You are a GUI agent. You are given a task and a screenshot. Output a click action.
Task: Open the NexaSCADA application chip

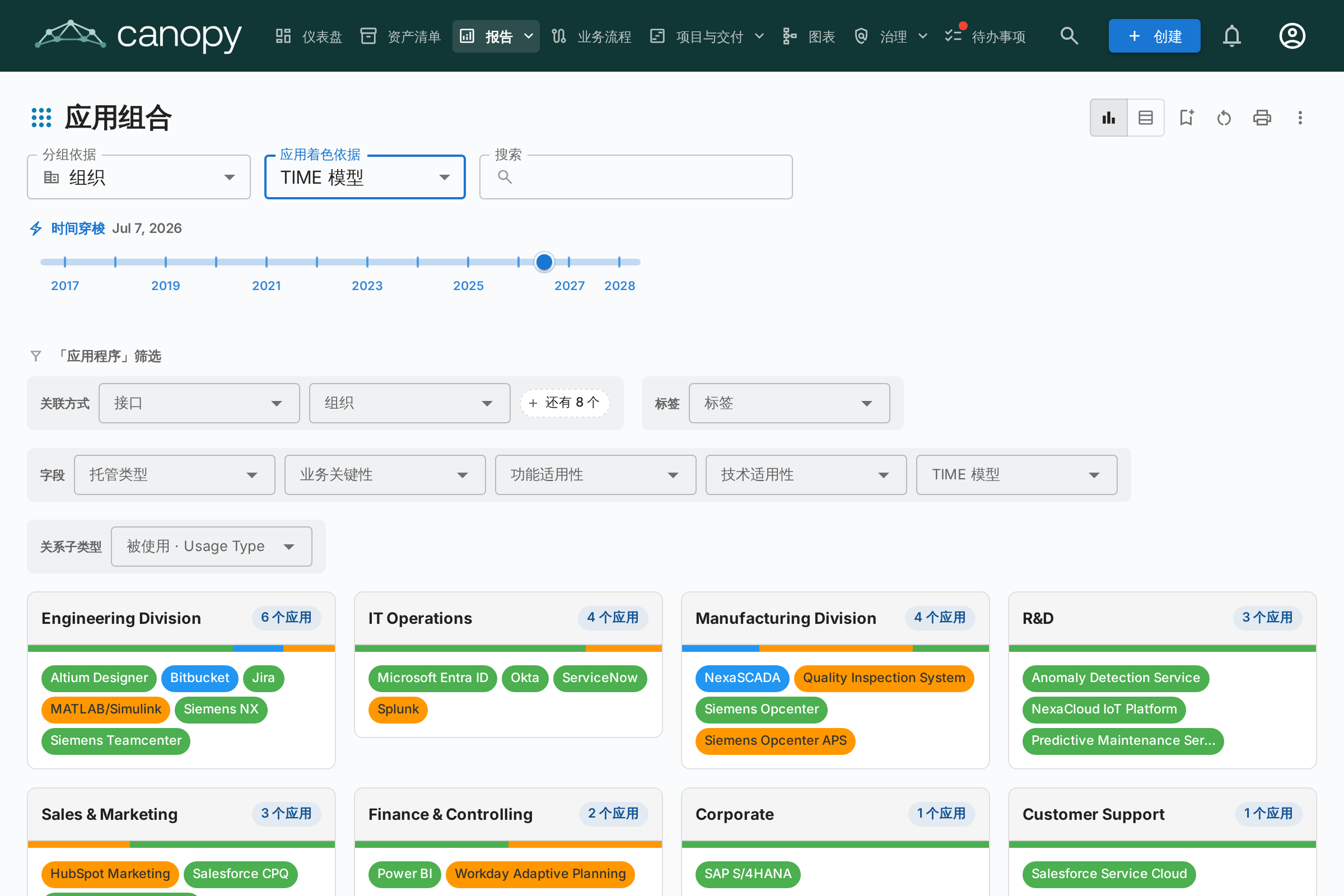coord(743,678)
